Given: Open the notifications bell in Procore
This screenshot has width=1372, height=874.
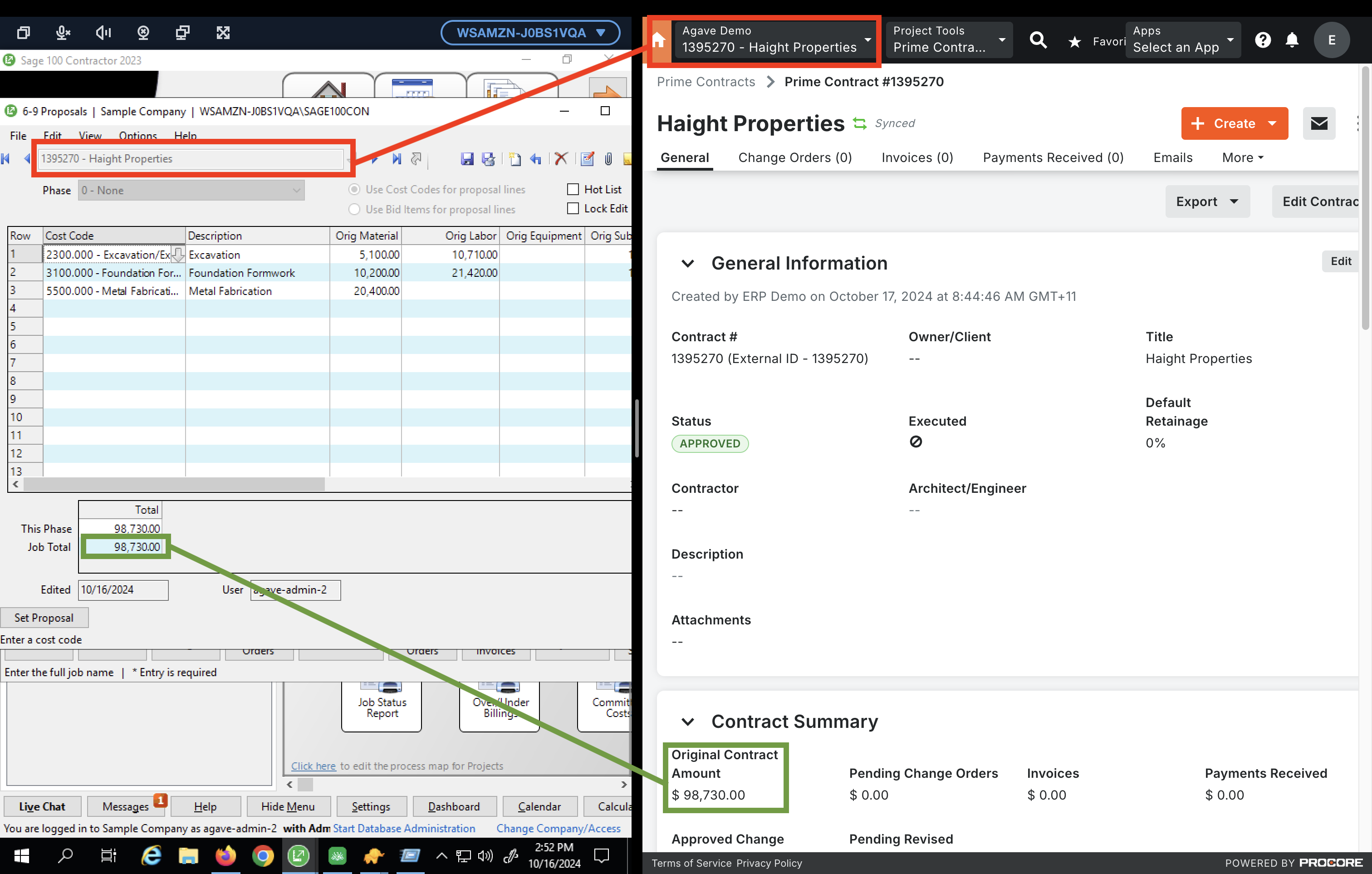Looking at the screenshot, I should tap(1292, 40).
